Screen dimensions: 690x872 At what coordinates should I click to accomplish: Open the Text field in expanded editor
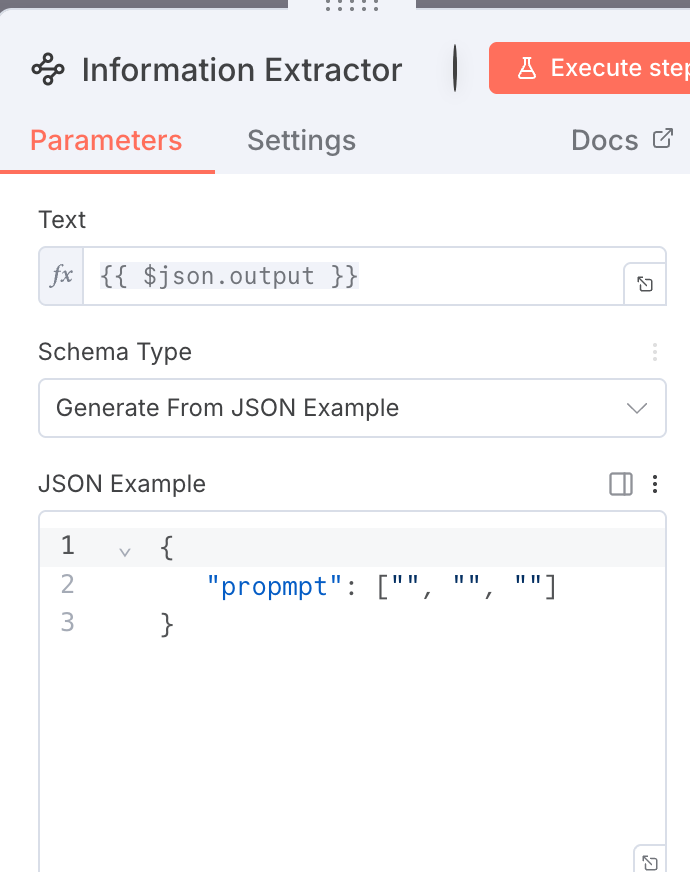pos(645,285)
